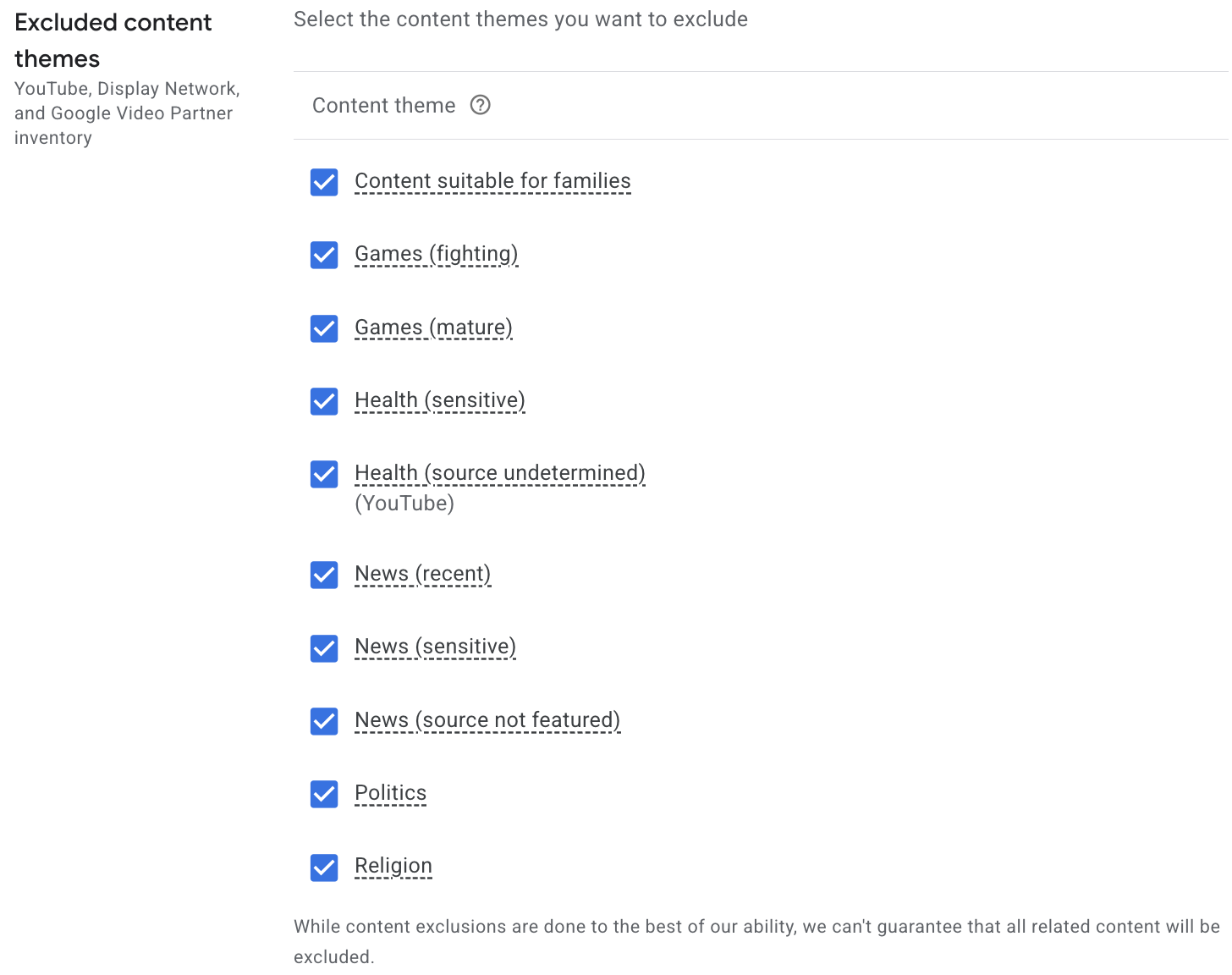Open the Health (source undetermined) definition
This screenshot has height=975, width=1232.
(499, 472)
